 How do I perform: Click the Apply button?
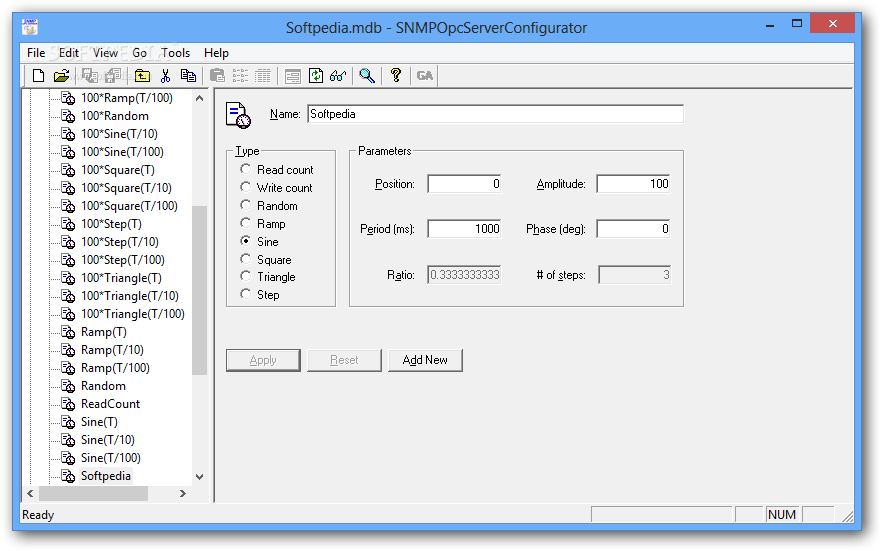[x=263, y=360]
